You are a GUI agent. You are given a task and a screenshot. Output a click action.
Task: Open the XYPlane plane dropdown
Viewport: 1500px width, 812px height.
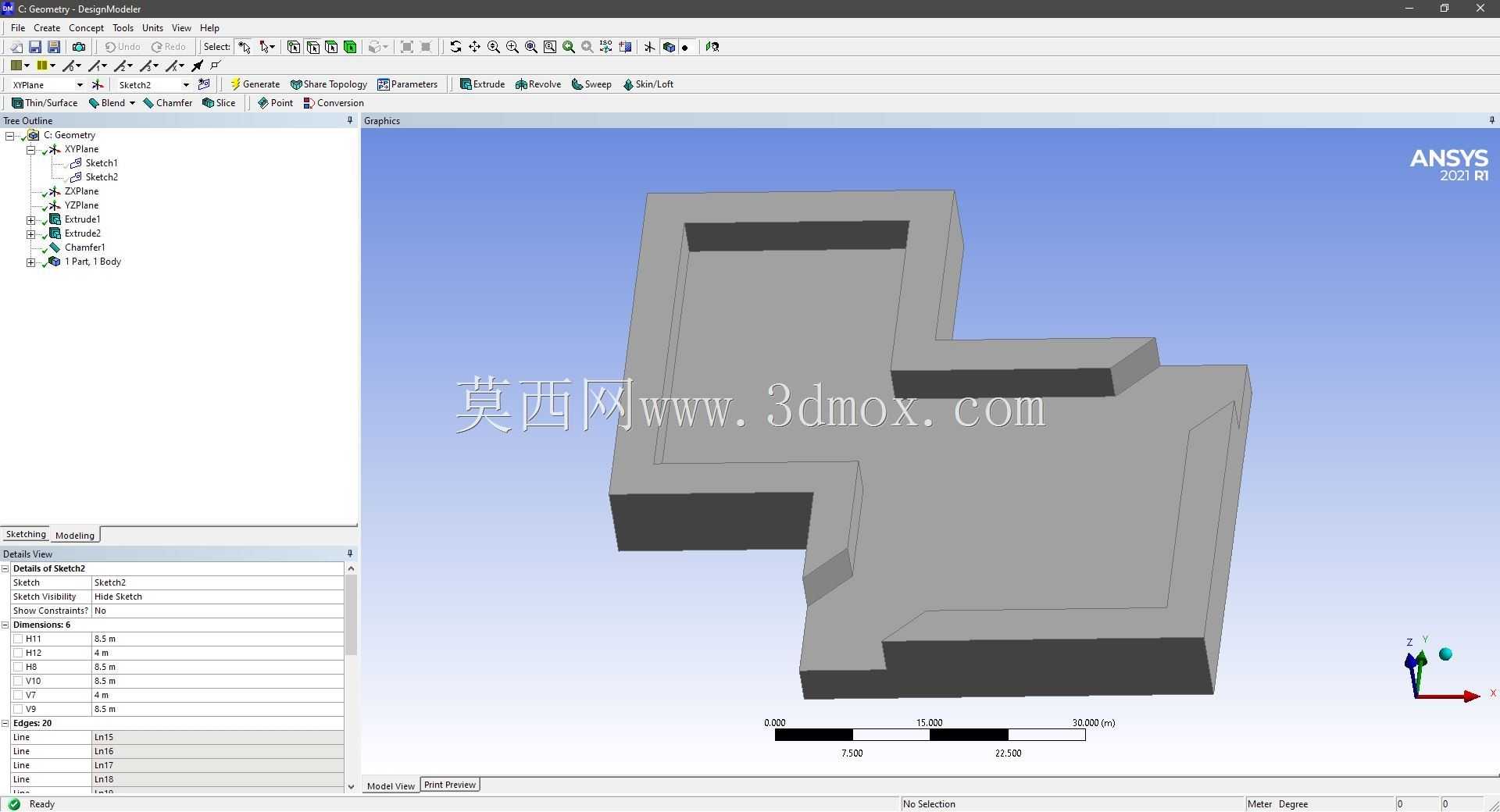point(79,84)
